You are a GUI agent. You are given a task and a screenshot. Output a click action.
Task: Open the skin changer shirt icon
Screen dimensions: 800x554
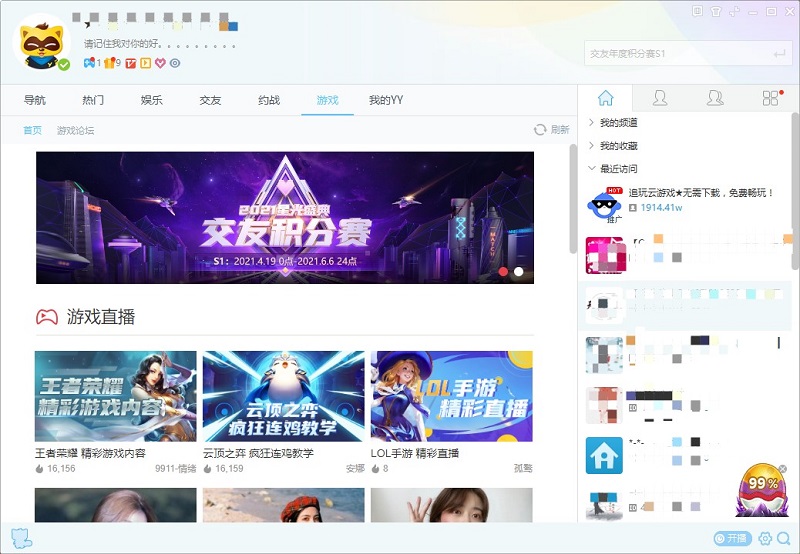[x=716, y=11]
